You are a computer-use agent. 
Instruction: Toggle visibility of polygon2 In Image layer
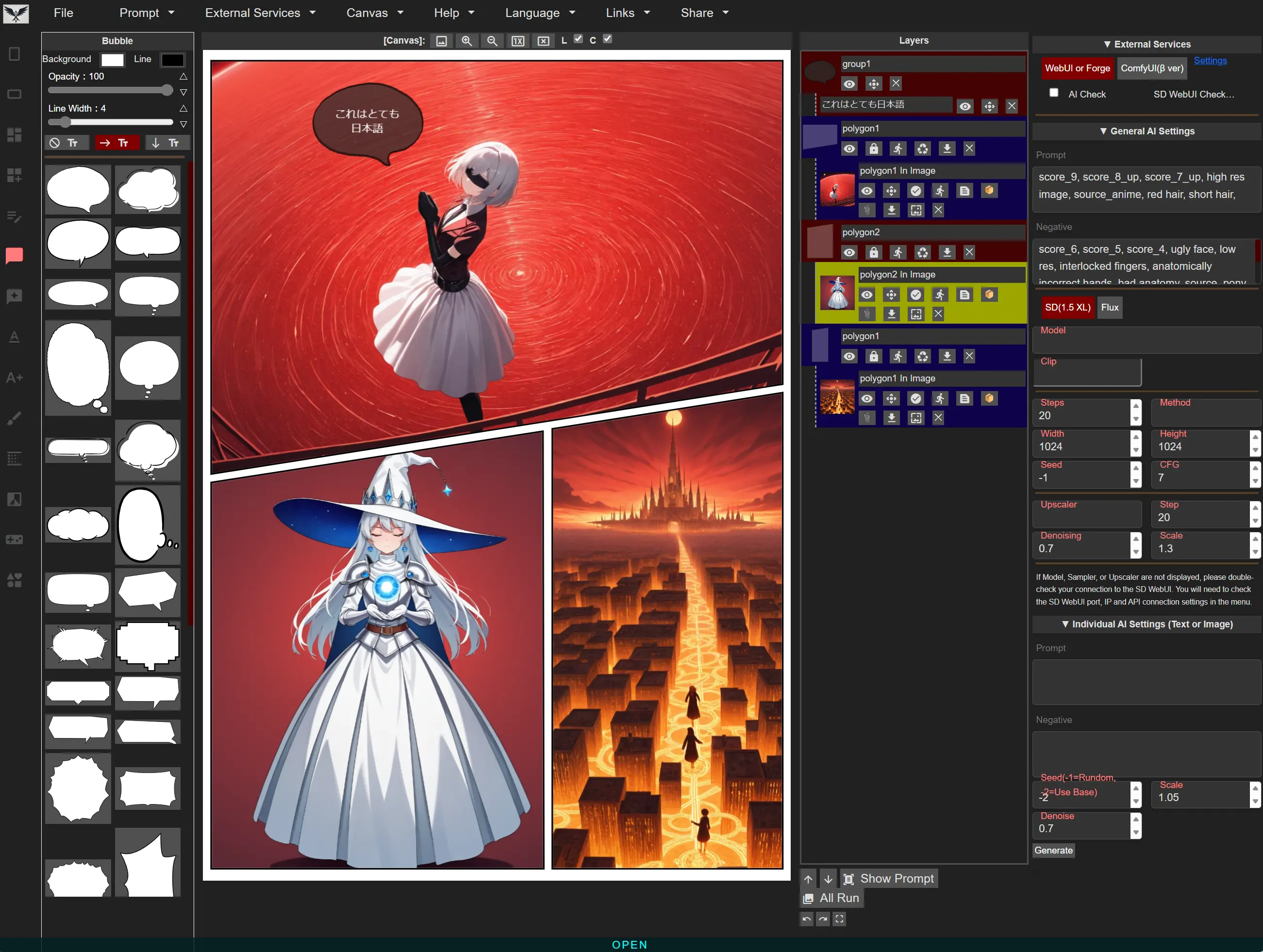866,295
